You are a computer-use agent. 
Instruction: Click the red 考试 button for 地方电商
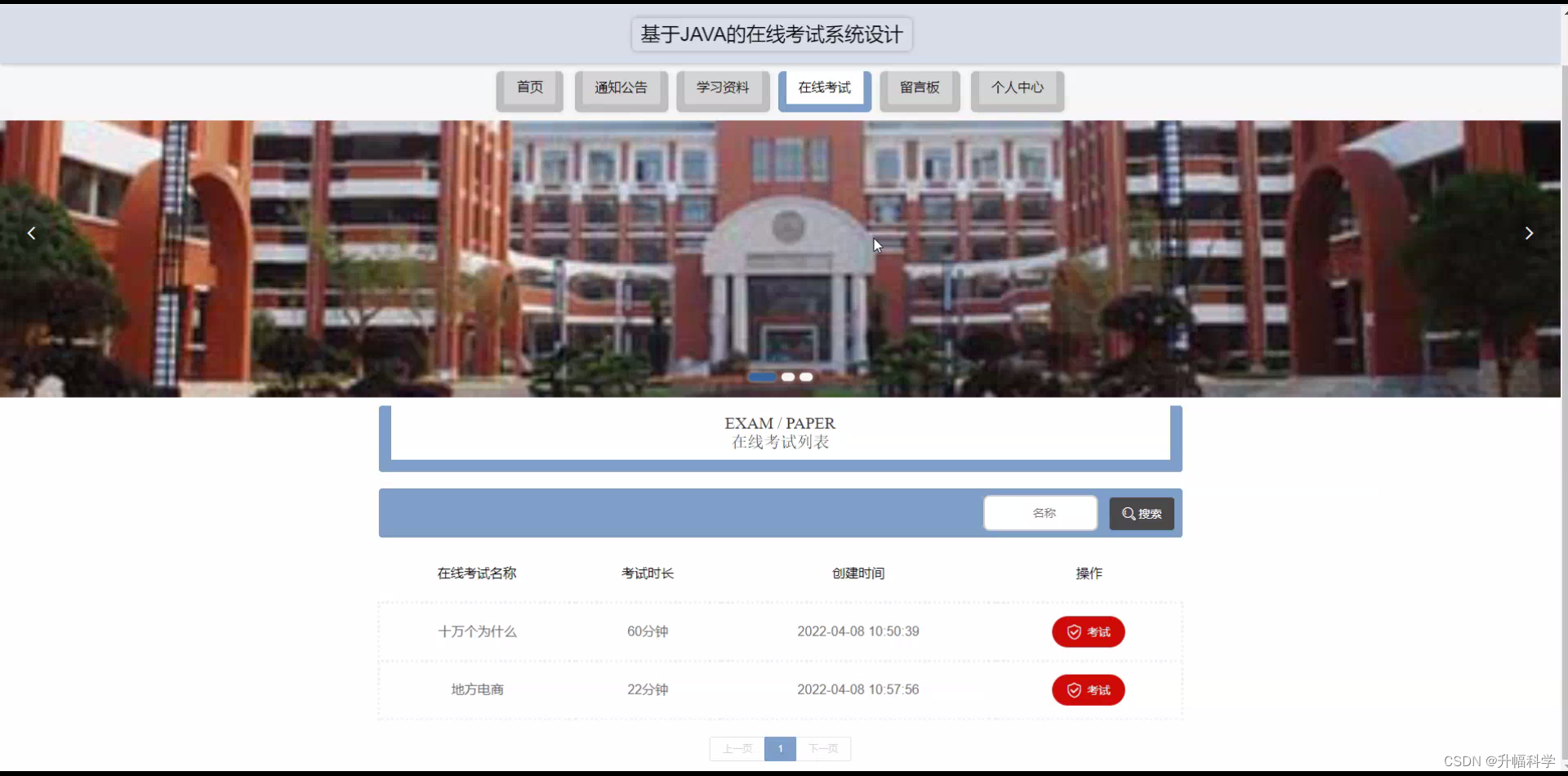[x=1088, y=689]
